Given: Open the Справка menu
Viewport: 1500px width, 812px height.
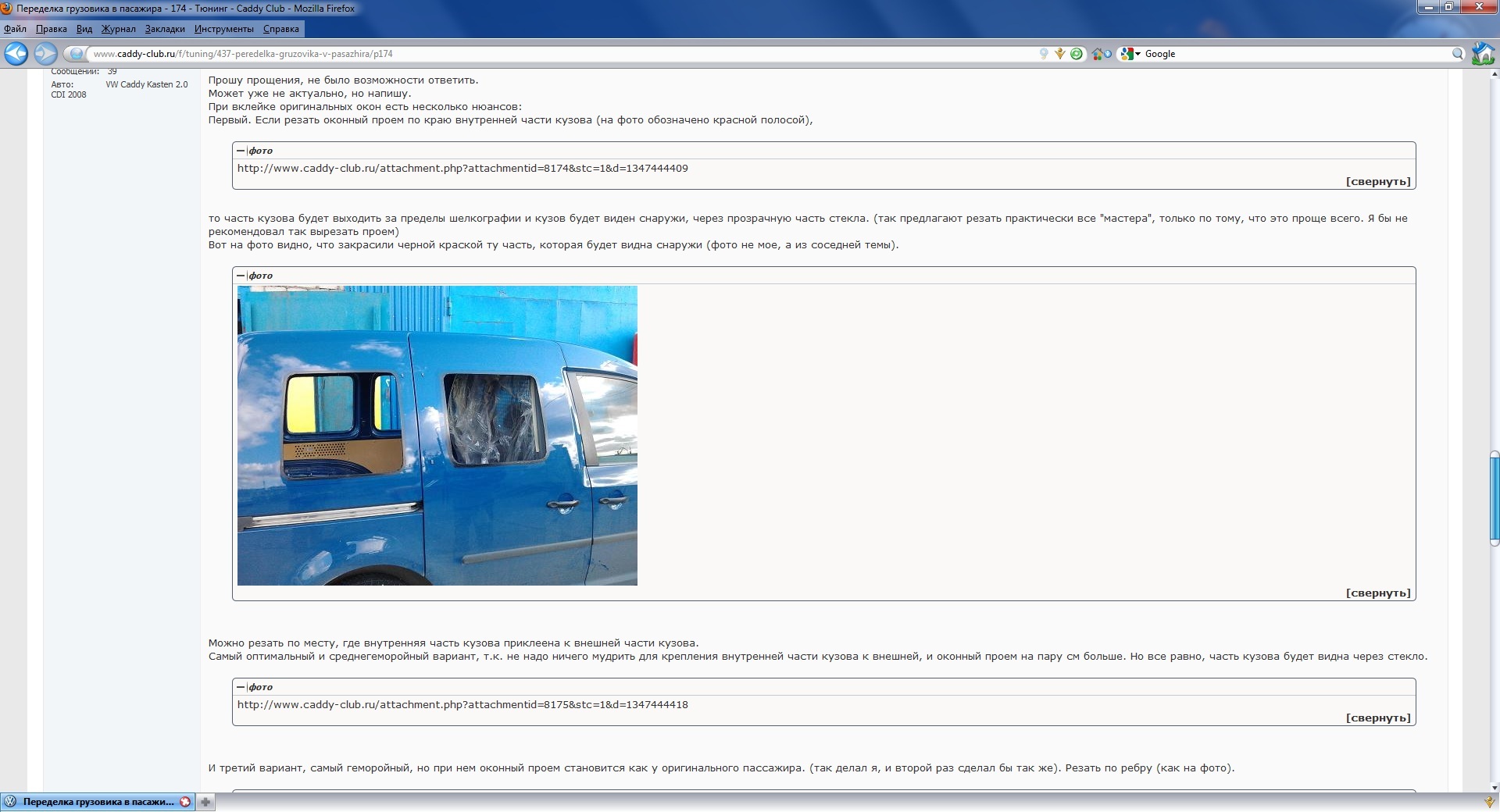Looking at the screenshot, I should (x=281, y=29).
